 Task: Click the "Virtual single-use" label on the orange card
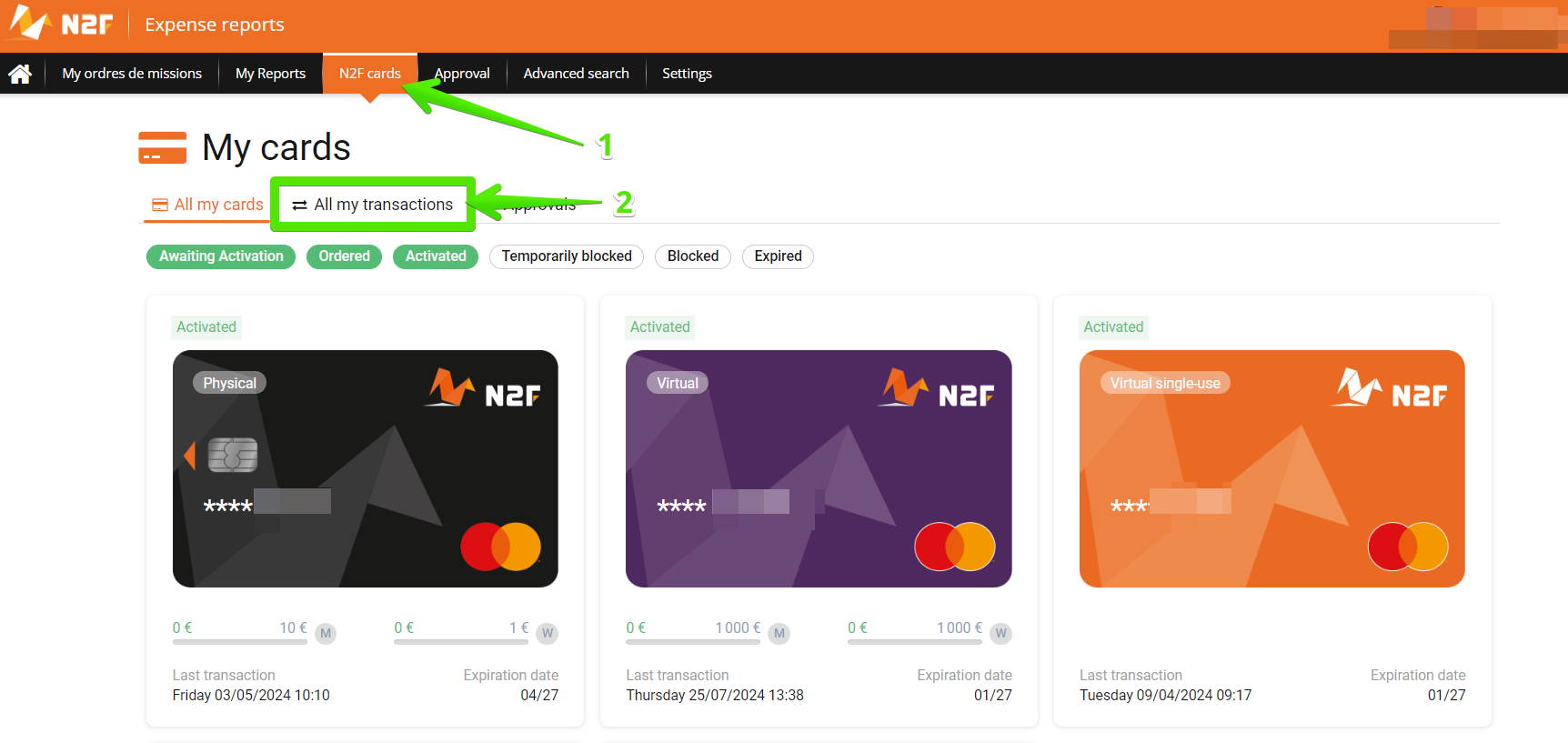[1165, 383]
